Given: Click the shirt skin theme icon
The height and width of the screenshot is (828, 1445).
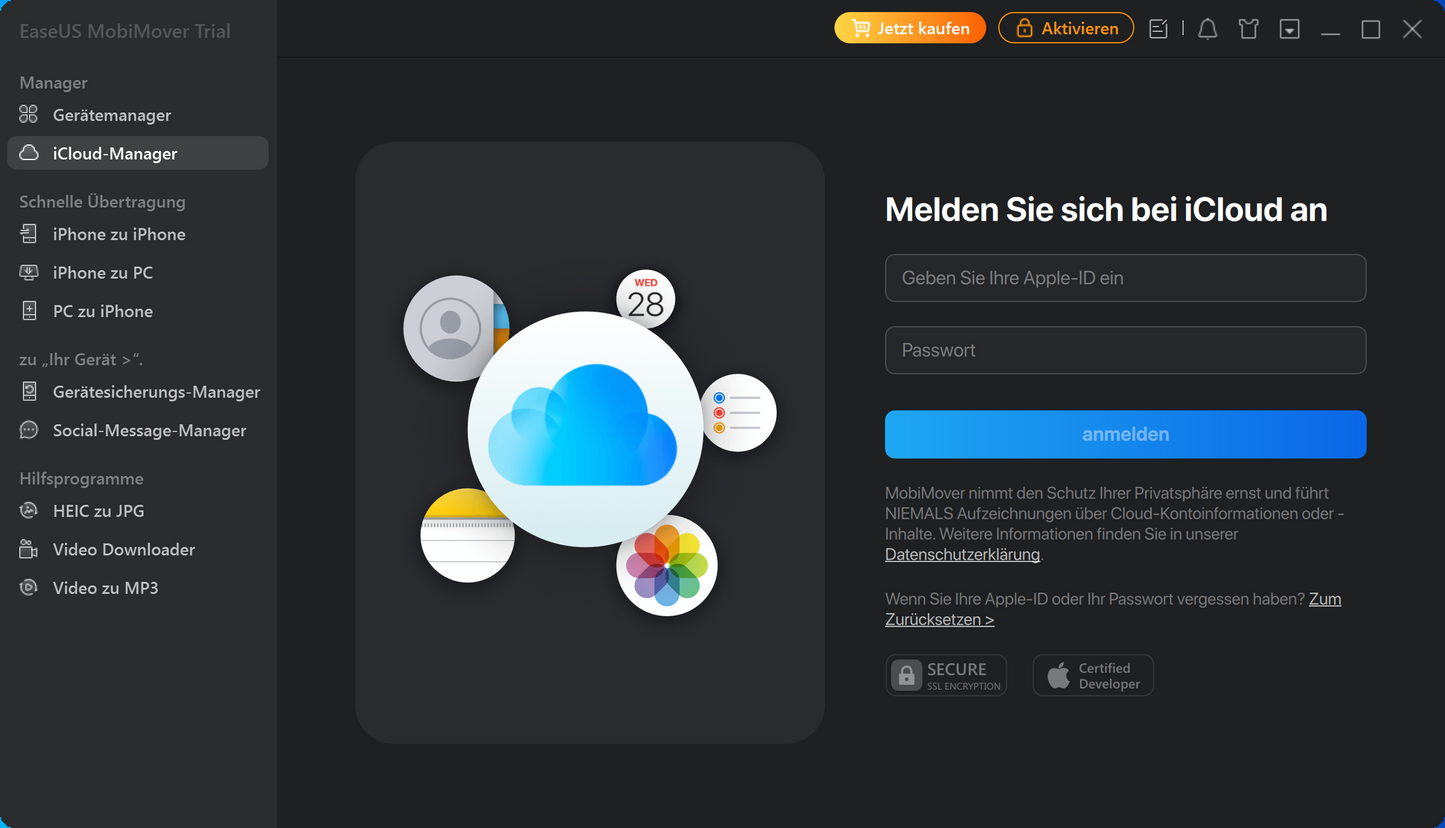Looking at the screenshot, I should tap(1248, 29).
